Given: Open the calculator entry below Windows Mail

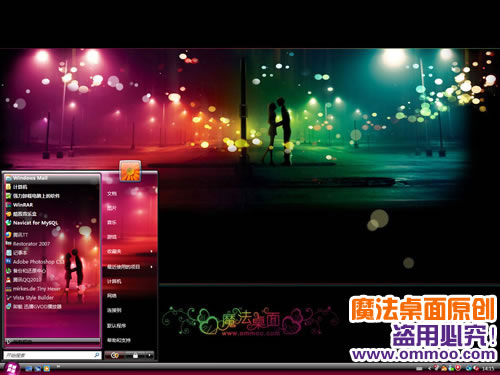Looking at the screenshot, I should click(52, 187).
